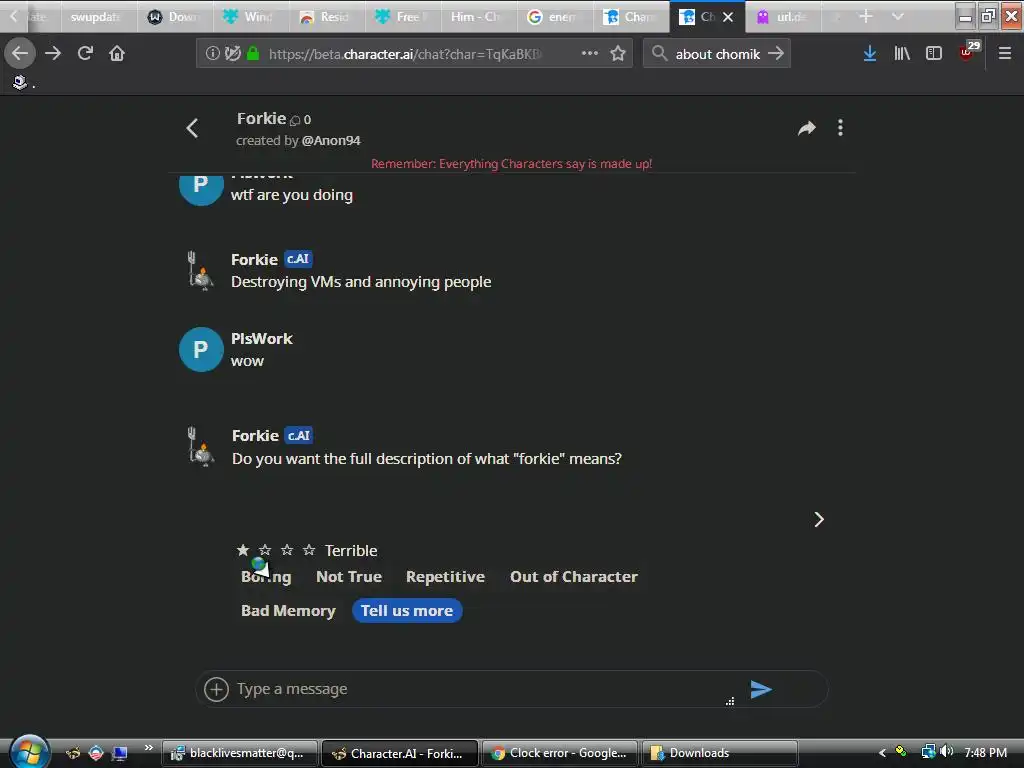Screen dimensions: 1024x768
Task: Switch to the Google ener tab
Action: pyautogui.click(x=554, y=16)
